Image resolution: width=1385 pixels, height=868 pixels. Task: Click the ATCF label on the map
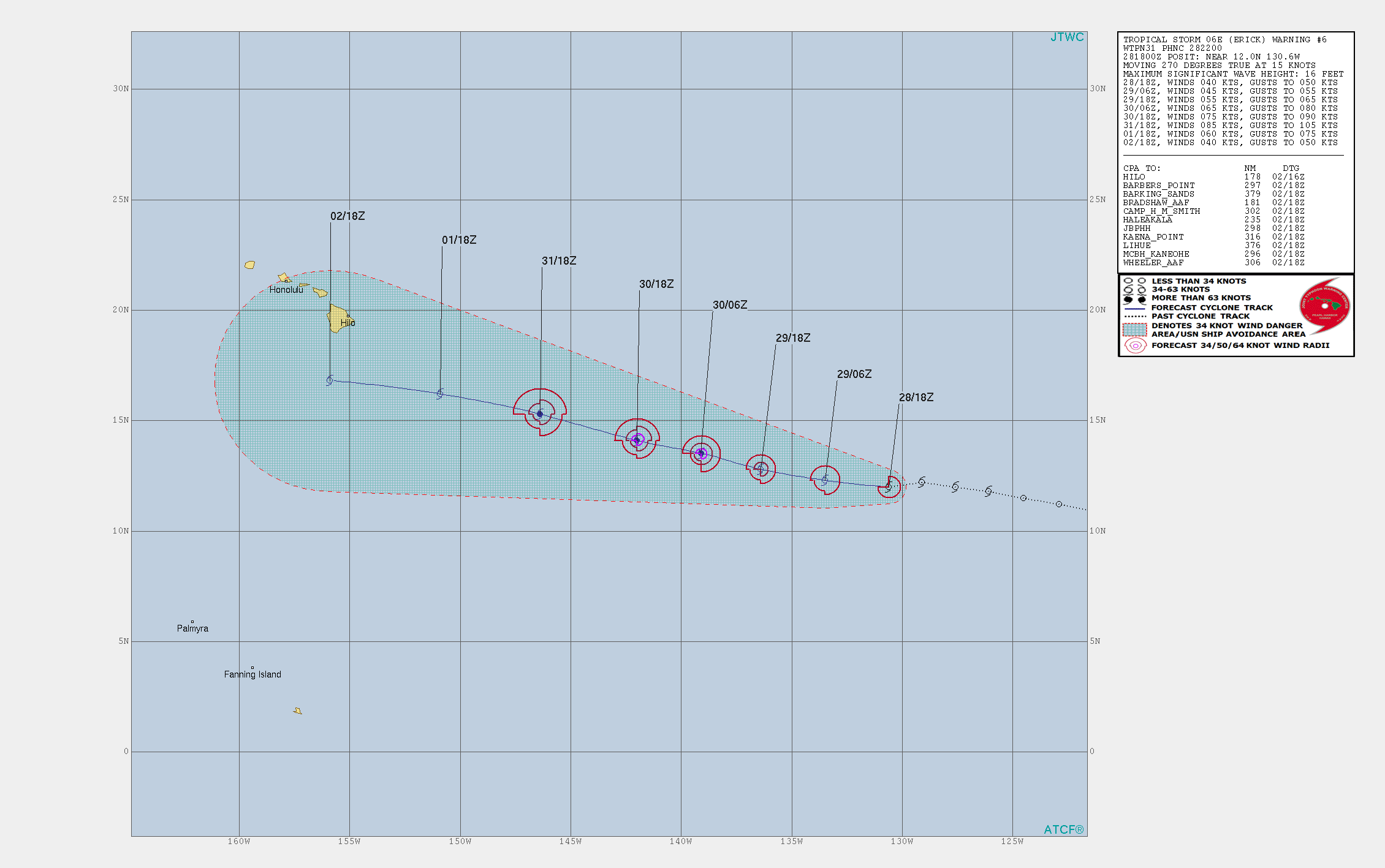click(1064, 829)
